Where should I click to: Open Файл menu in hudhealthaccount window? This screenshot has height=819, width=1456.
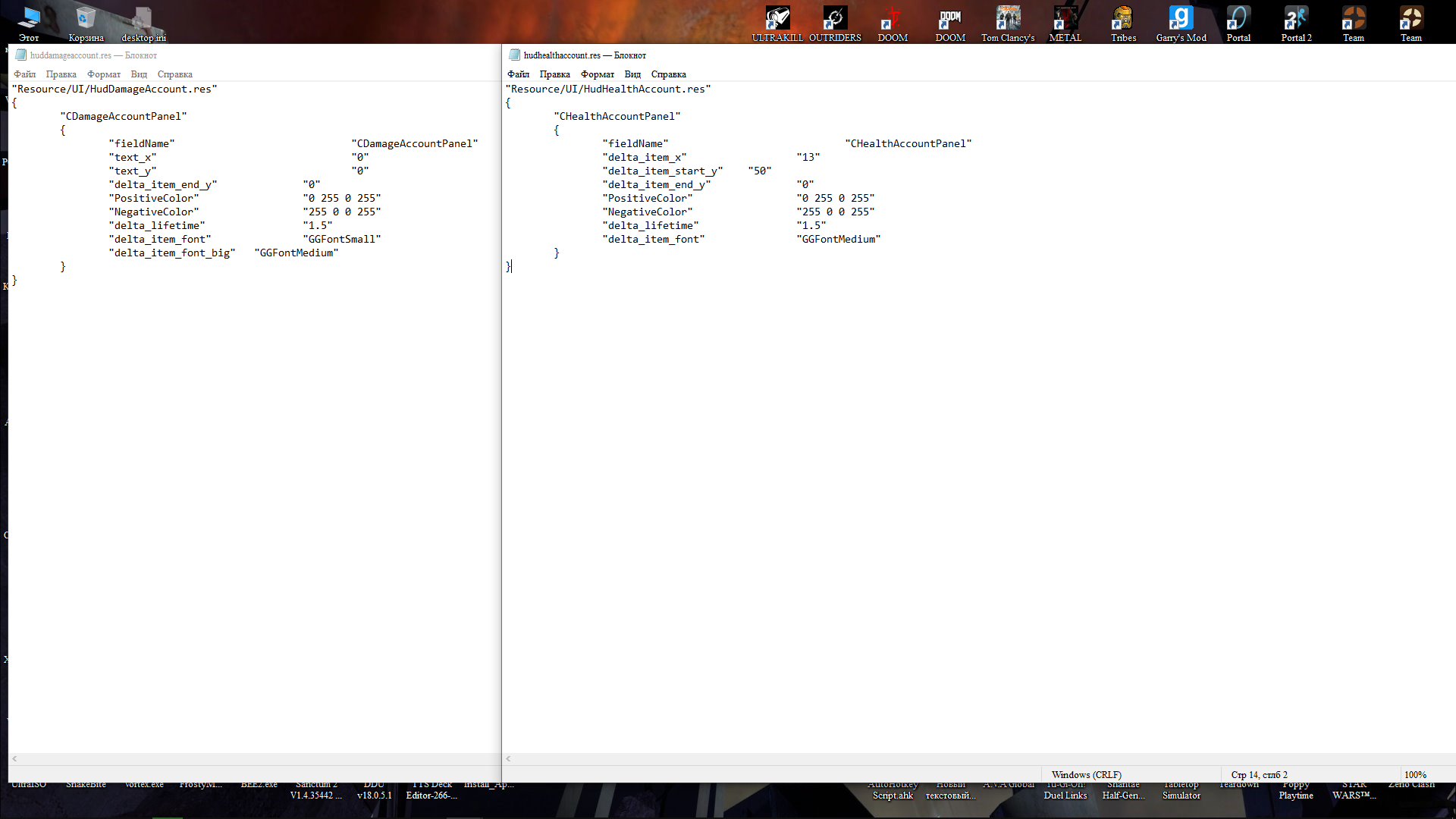click(x=518, y=74)
